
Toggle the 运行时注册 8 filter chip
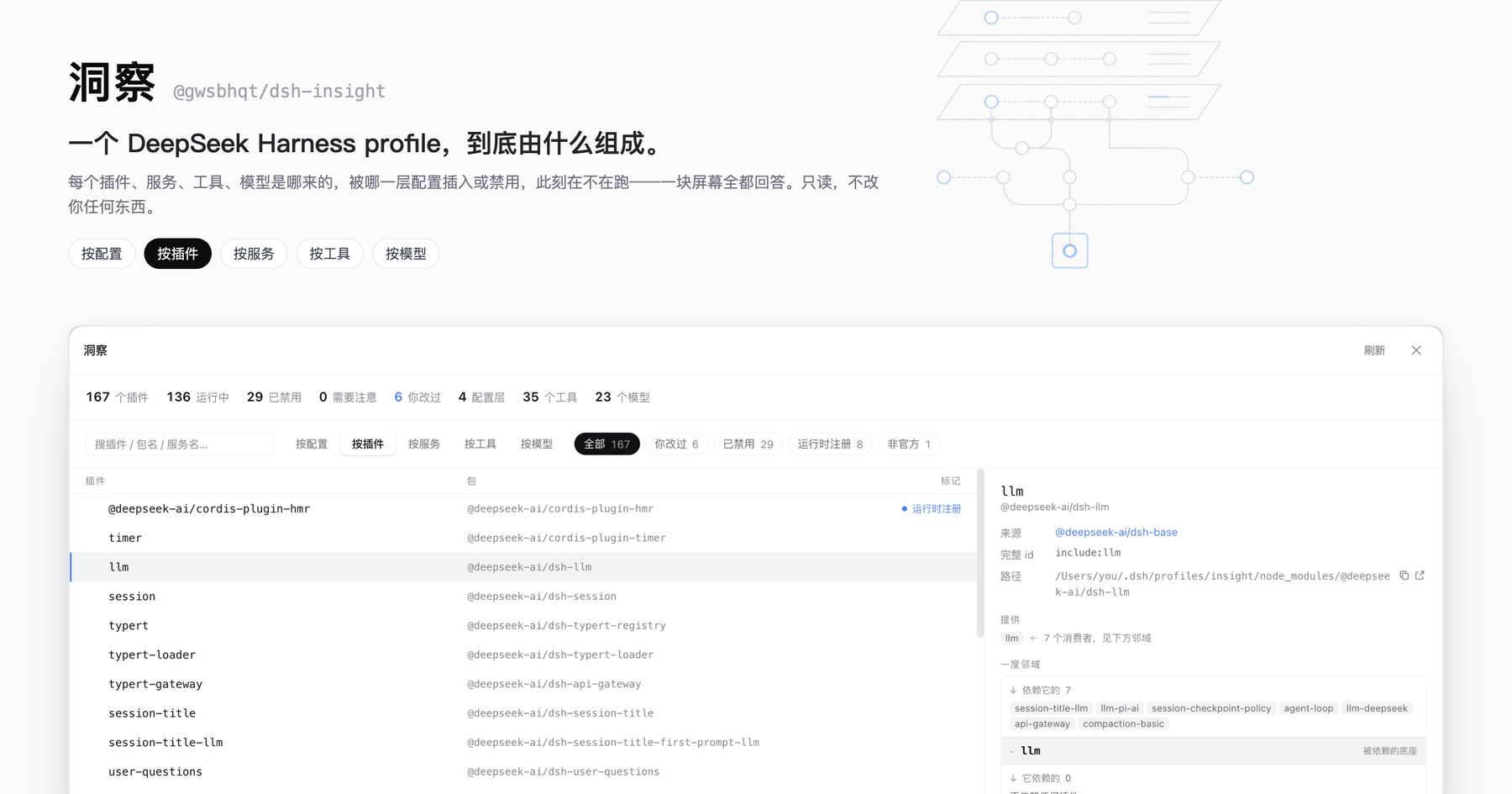click(830, 444)
